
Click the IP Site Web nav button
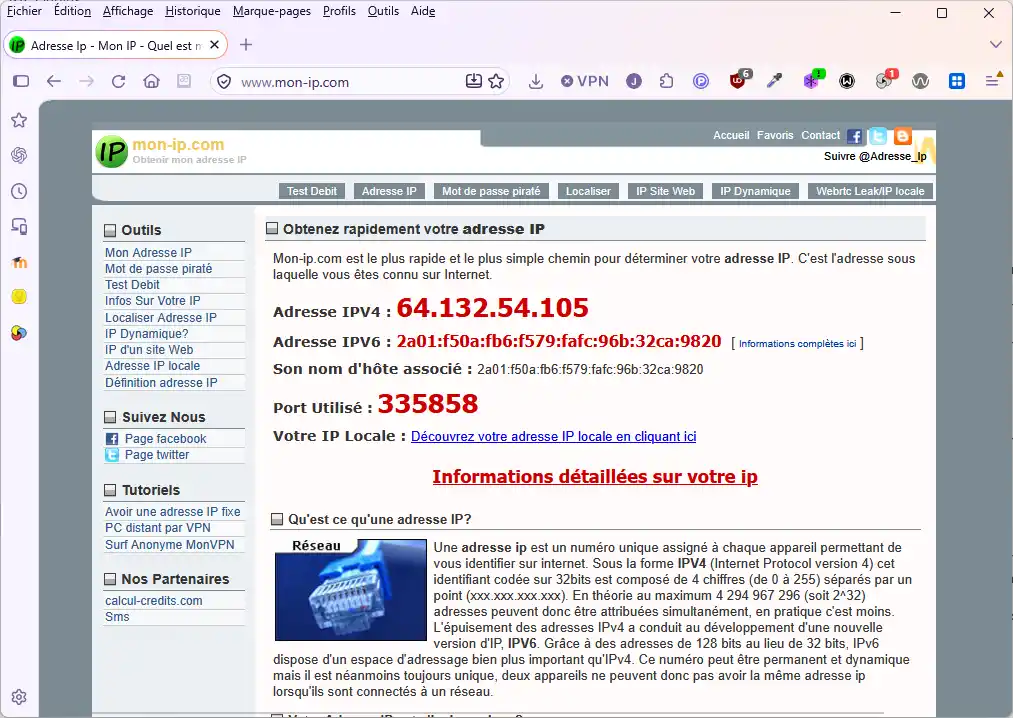(x=665, y=191)
